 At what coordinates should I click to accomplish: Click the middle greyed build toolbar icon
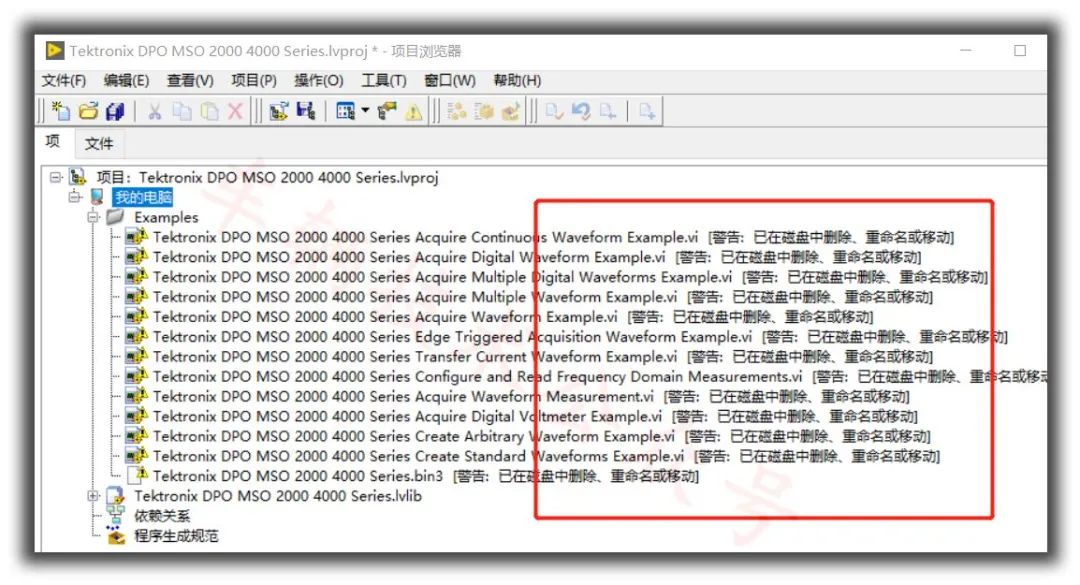484,111
